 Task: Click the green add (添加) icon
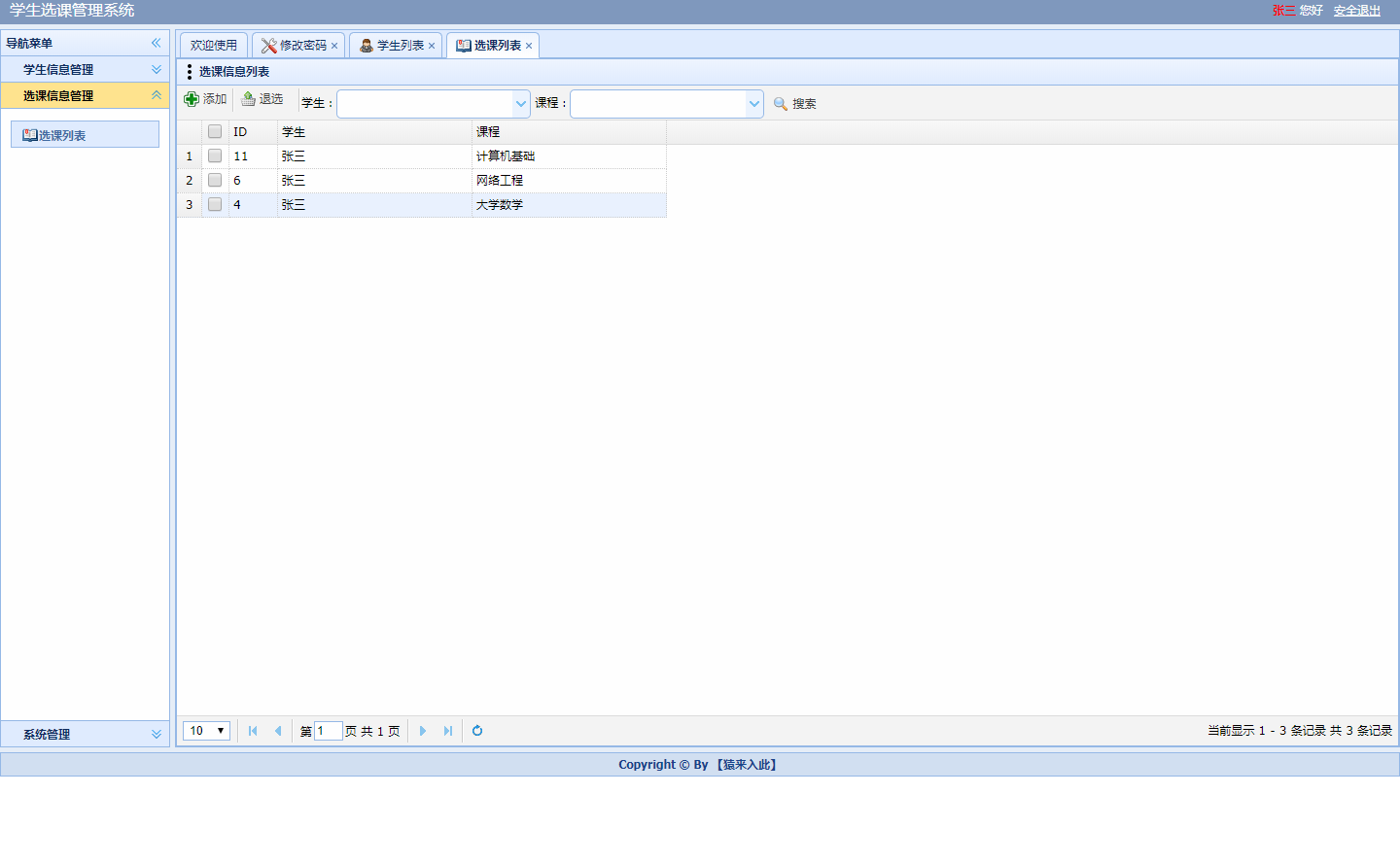192,99
